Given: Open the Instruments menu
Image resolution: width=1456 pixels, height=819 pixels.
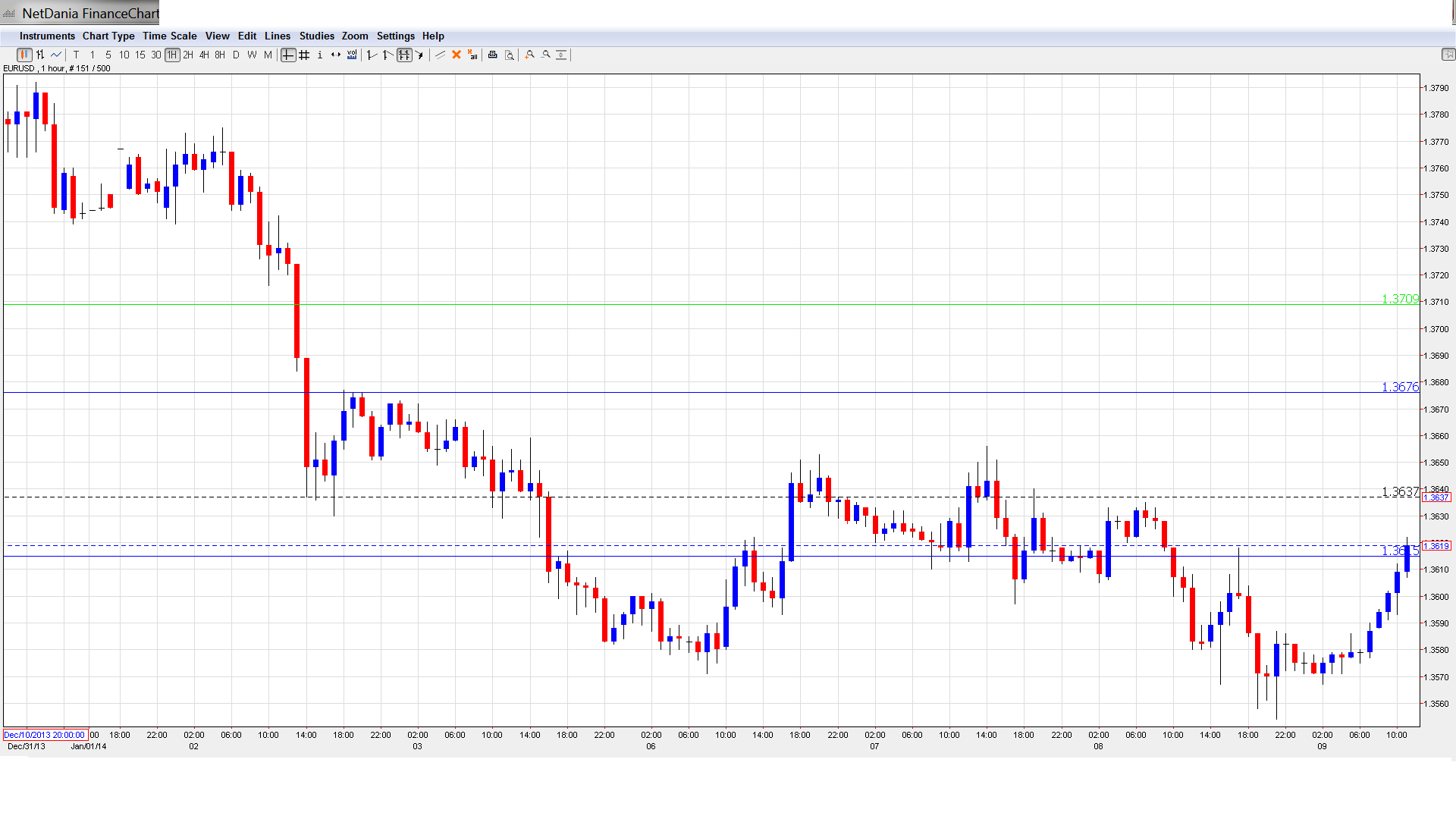Looking at the screenshot, I should point(47,36).
